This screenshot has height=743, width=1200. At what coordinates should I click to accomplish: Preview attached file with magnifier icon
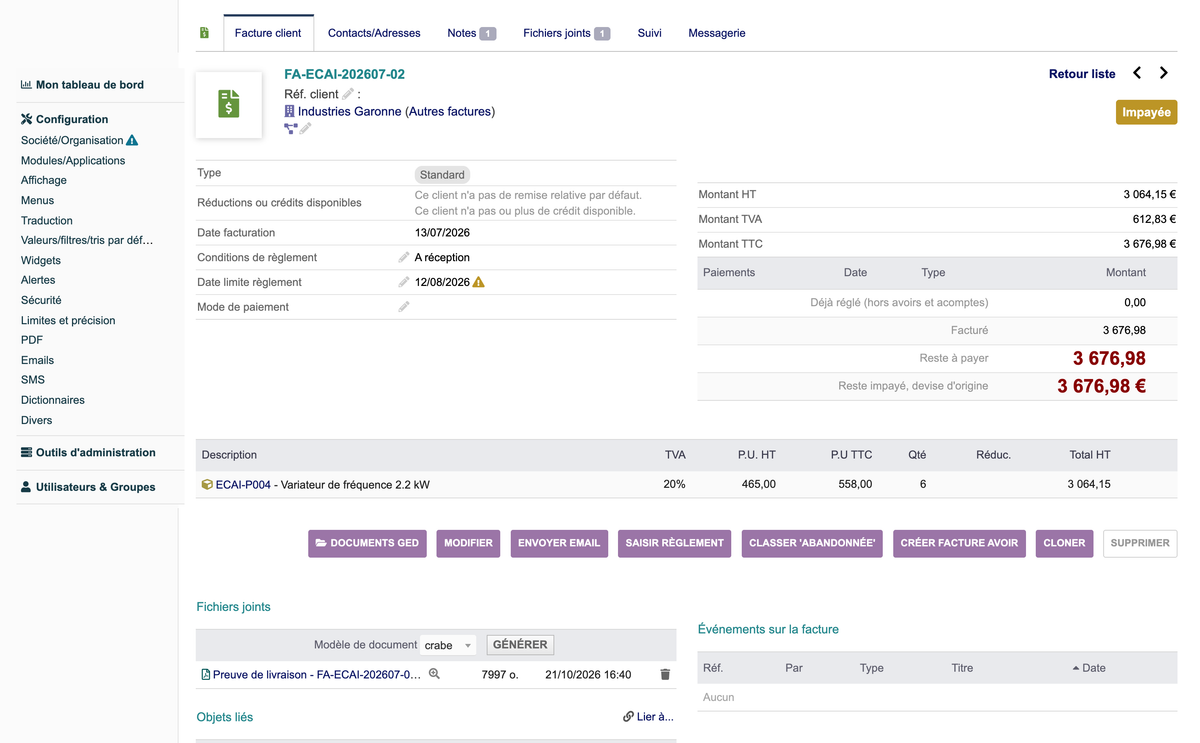click(x=434, y=674)
